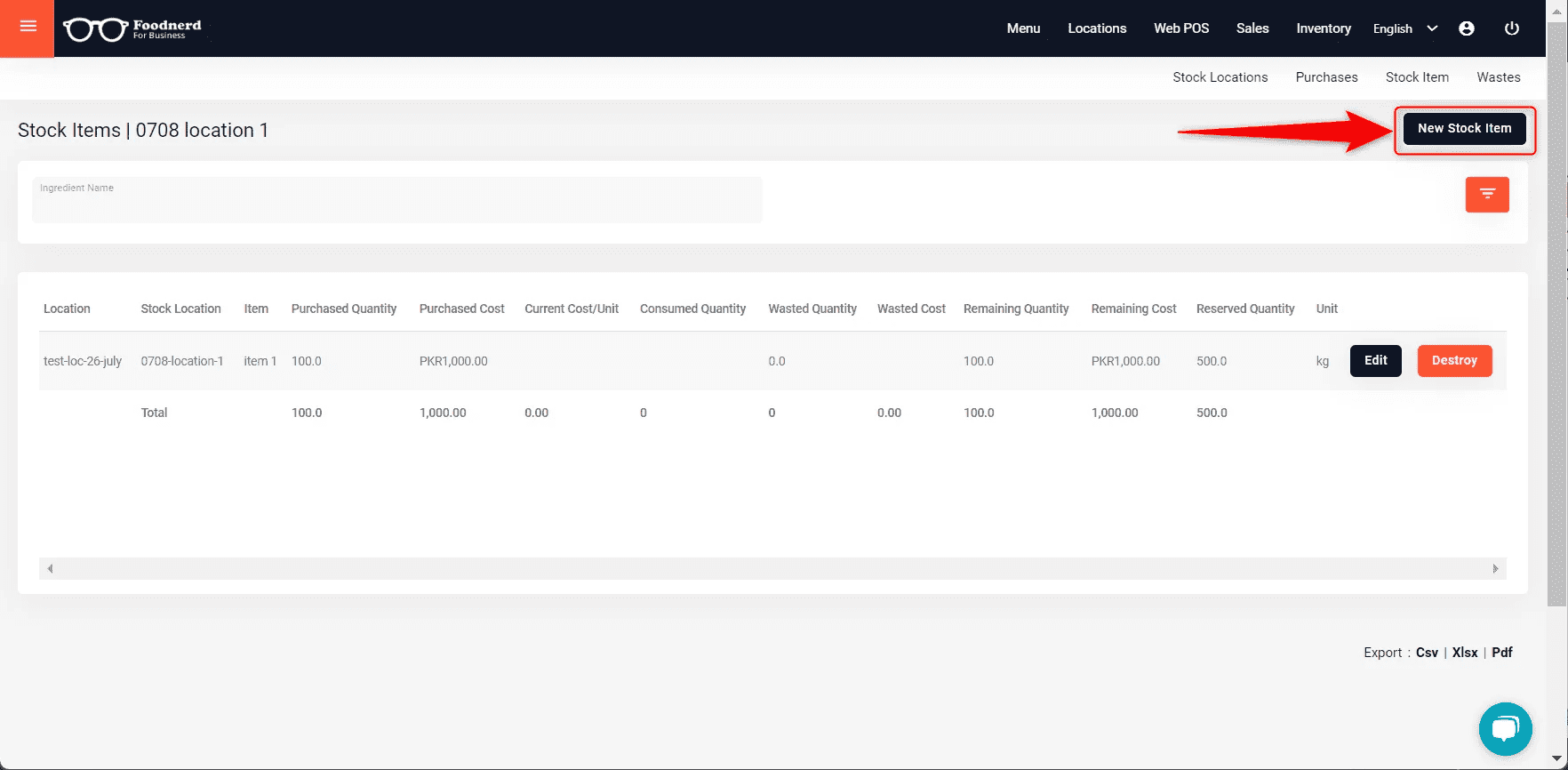Image resolution: width=1568 pixels, height=770 pixels.
Task: Switch to the Stock Item tab
Action: coord(1417,77)
